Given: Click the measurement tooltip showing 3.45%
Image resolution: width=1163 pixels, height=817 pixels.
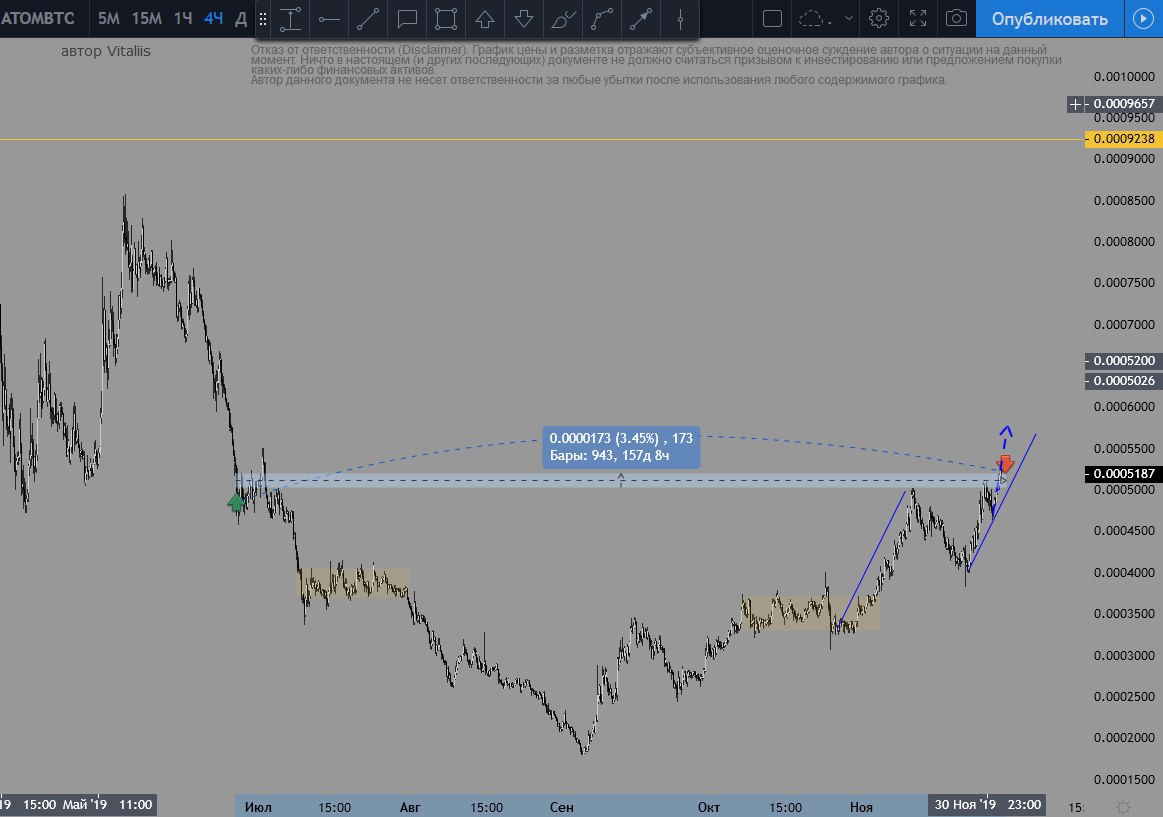Looking at the screenshot, I should pos(621,447).
